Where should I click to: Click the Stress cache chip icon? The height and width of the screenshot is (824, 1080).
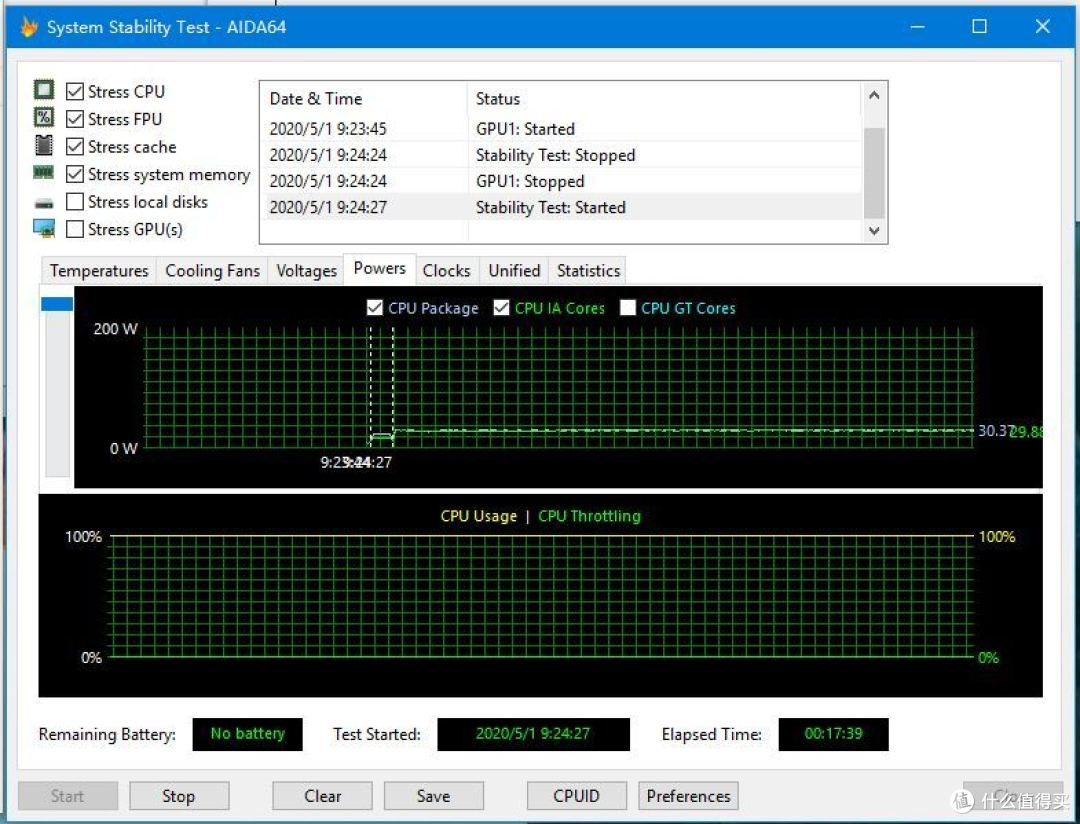[x=44, y=146]
